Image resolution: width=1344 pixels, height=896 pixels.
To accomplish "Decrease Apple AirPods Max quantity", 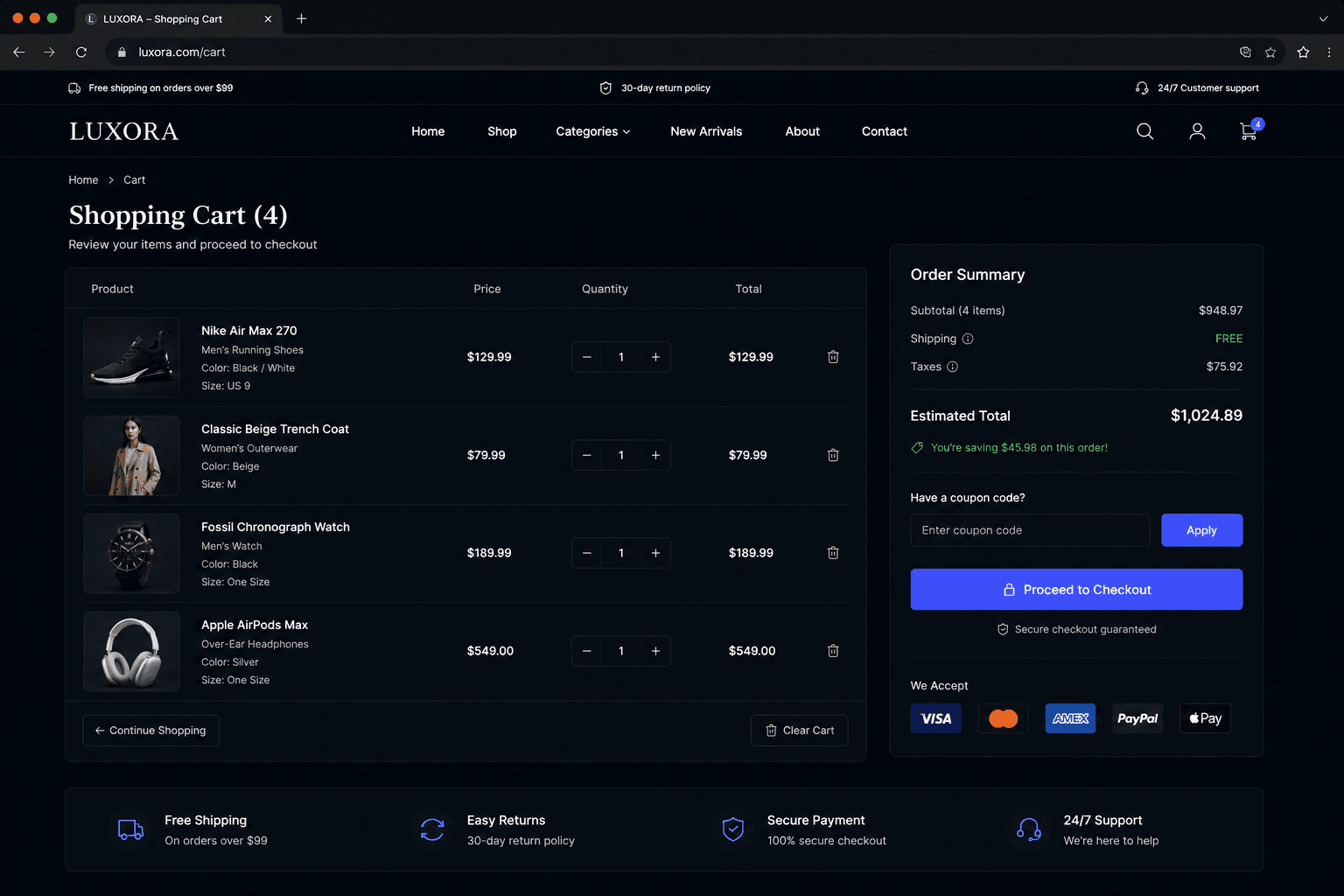I will point(587,651).
